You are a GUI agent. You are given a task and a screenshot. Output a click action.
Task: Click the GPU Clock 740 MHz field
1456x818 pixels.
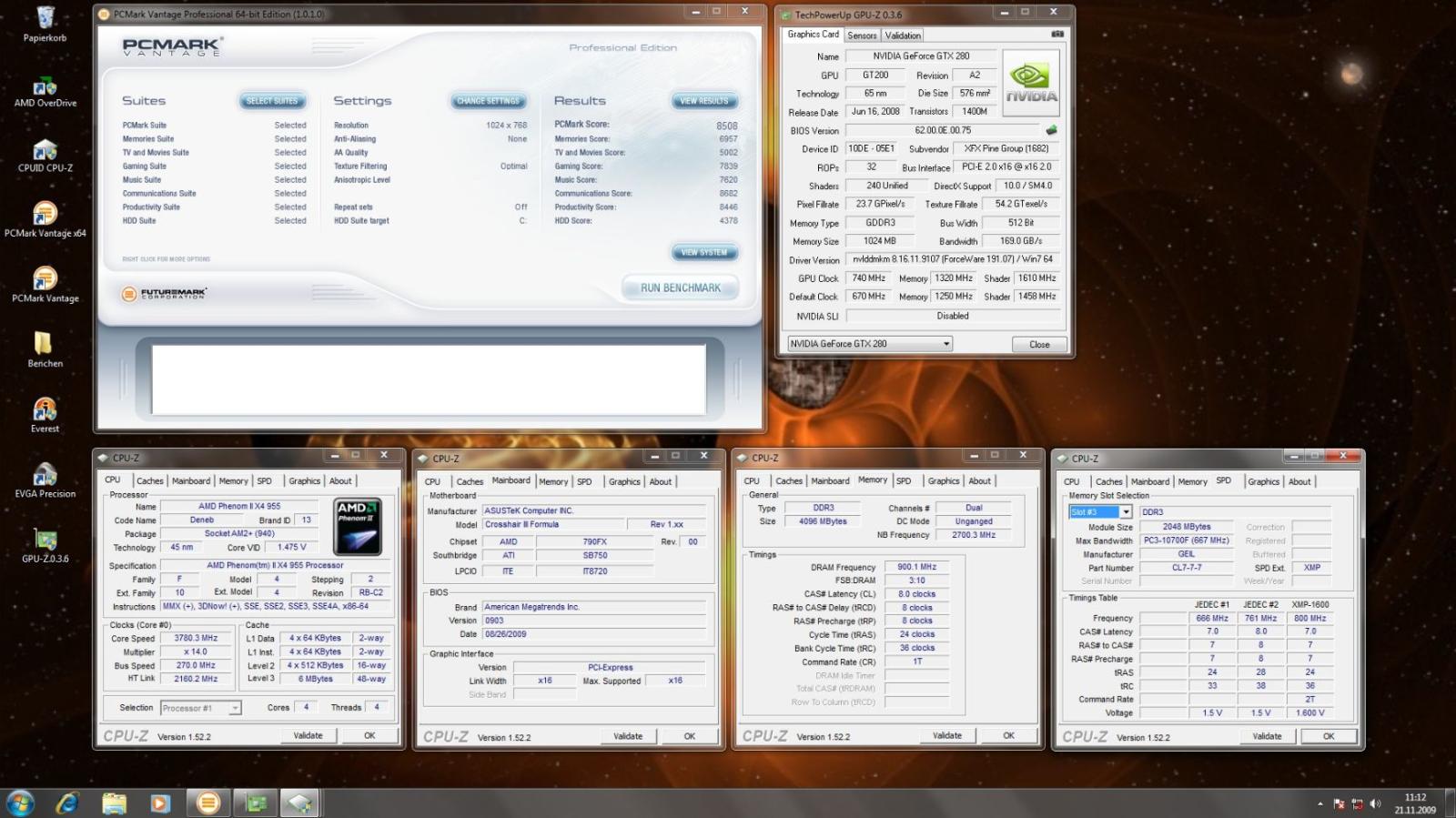869,278
